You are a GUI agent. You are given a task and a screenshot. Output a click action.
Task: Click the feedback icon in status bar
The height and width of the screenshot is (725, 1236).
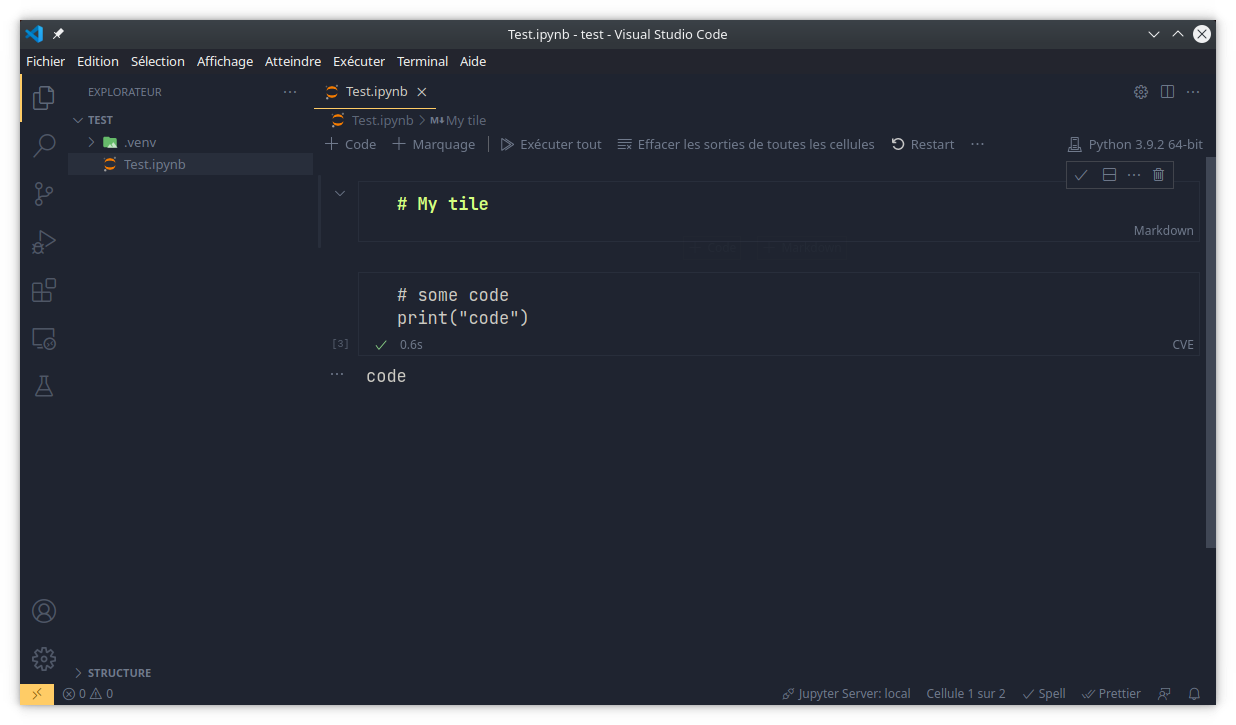1164,693
